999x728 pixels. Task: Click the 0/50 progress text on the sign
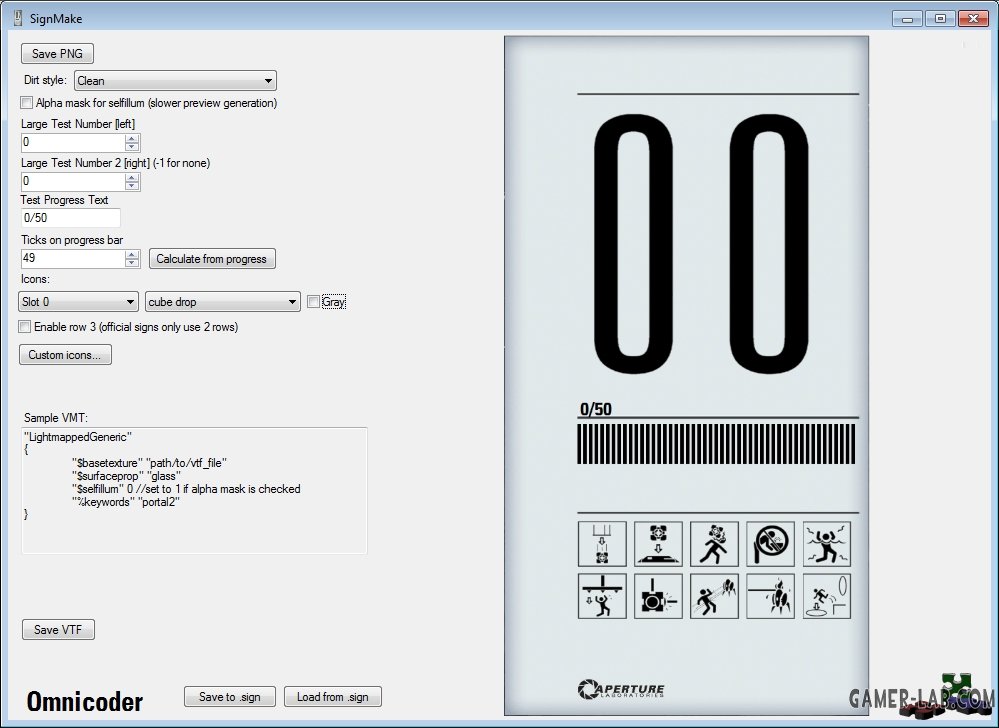tap(596, 409)
